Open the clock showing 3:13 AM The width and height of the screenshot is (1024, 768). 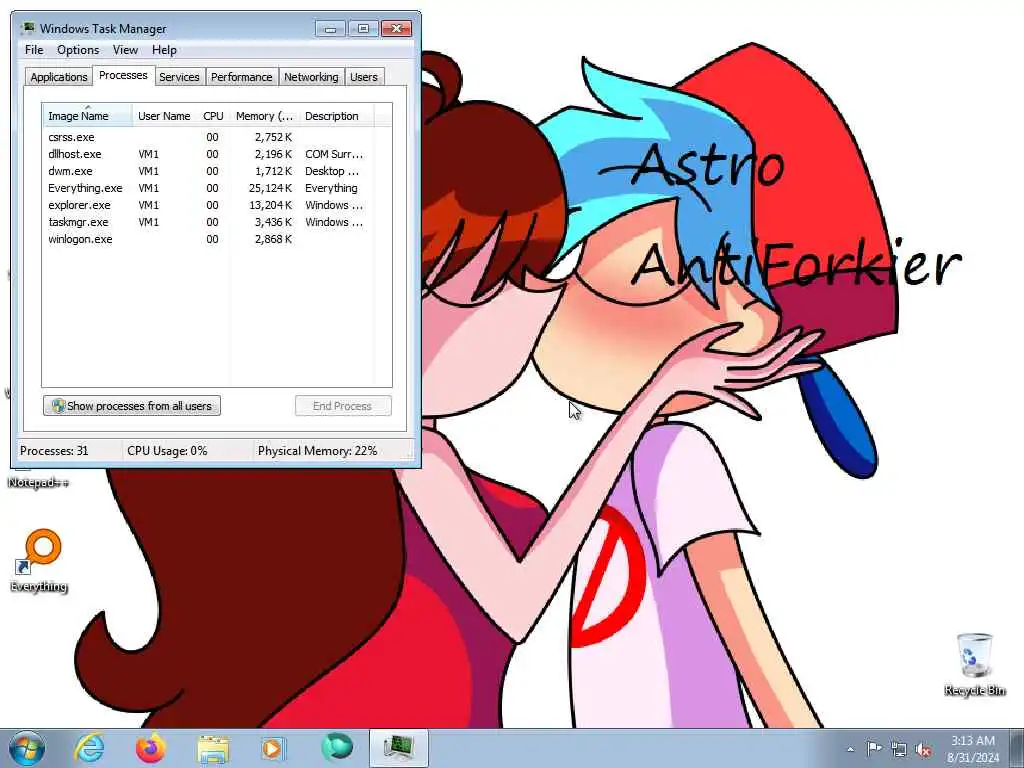[972, 748]
